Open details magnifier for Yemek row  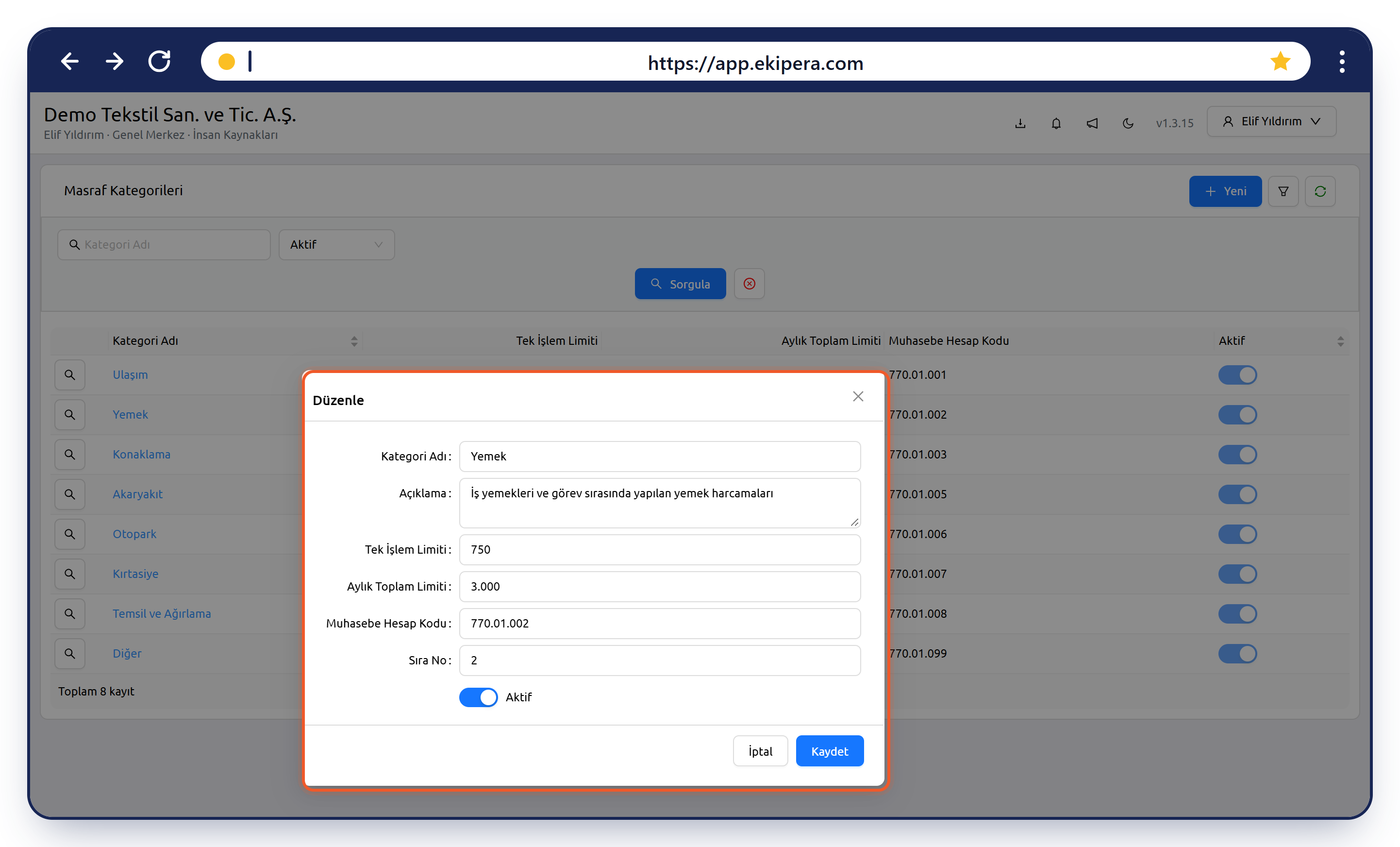tap(70, 414)
